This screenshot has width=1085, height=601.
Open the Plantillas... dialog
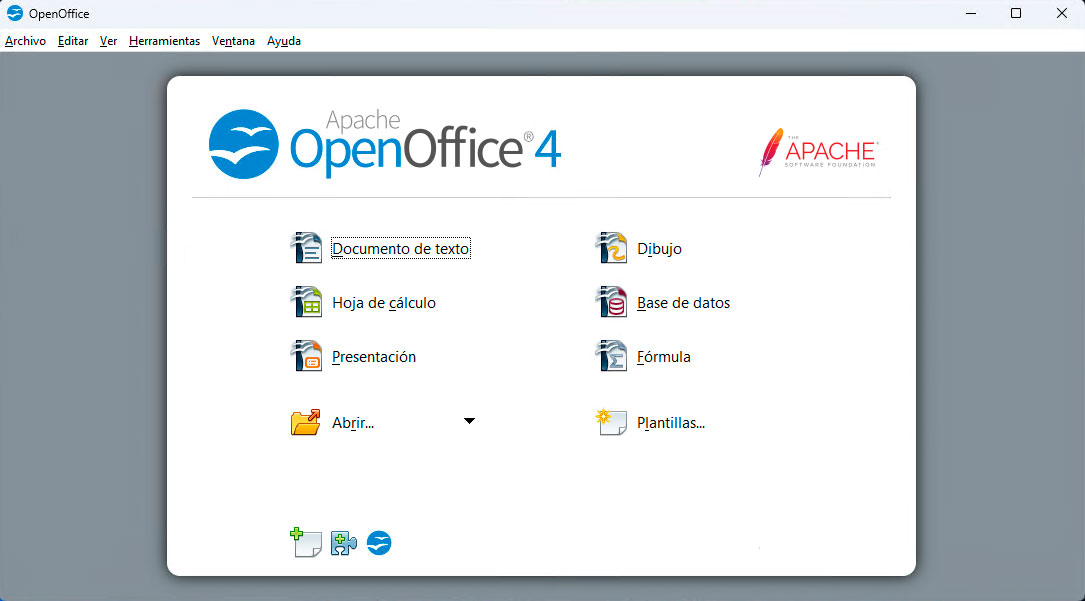671,423
